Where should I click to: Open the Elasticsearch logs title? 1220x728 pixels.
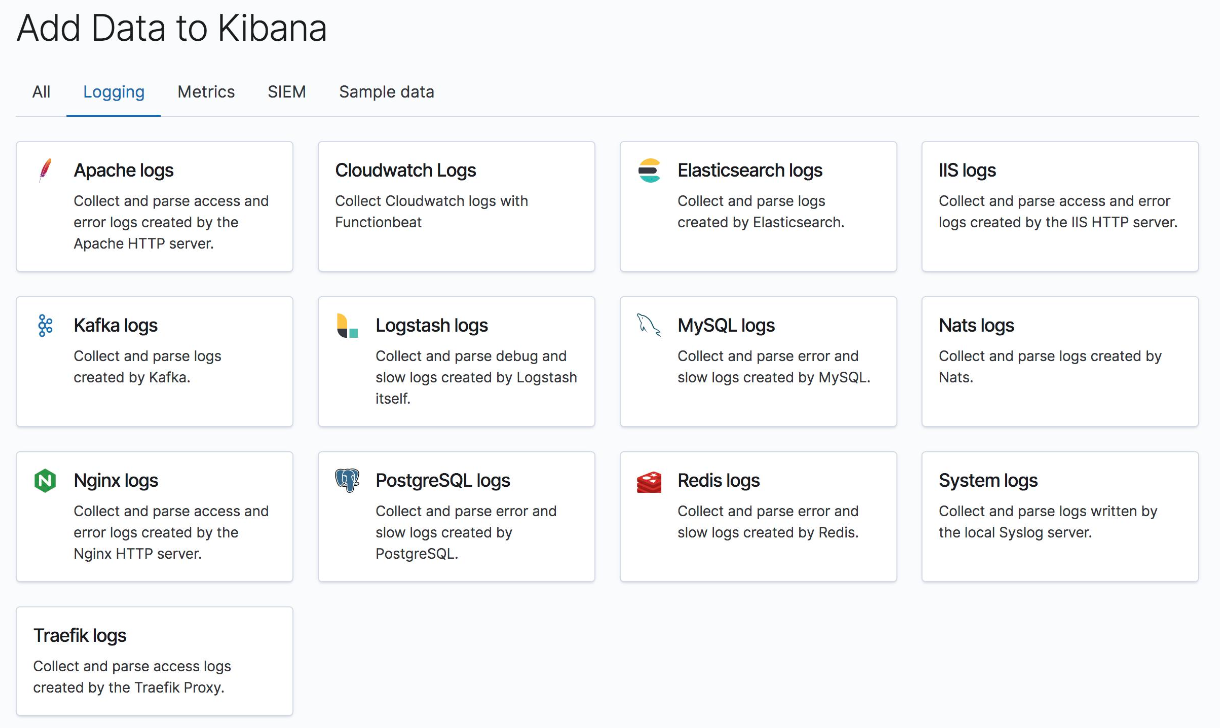click(x=750, y=171)
